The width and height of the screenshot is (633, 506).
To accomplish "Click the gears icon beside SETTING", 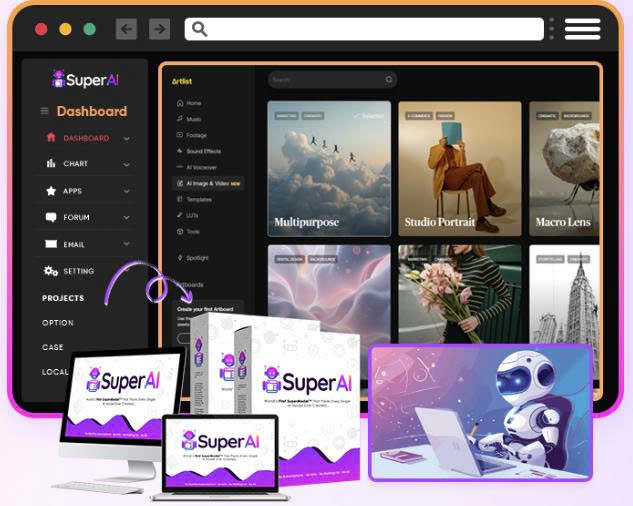I will [x=51, y=271].
